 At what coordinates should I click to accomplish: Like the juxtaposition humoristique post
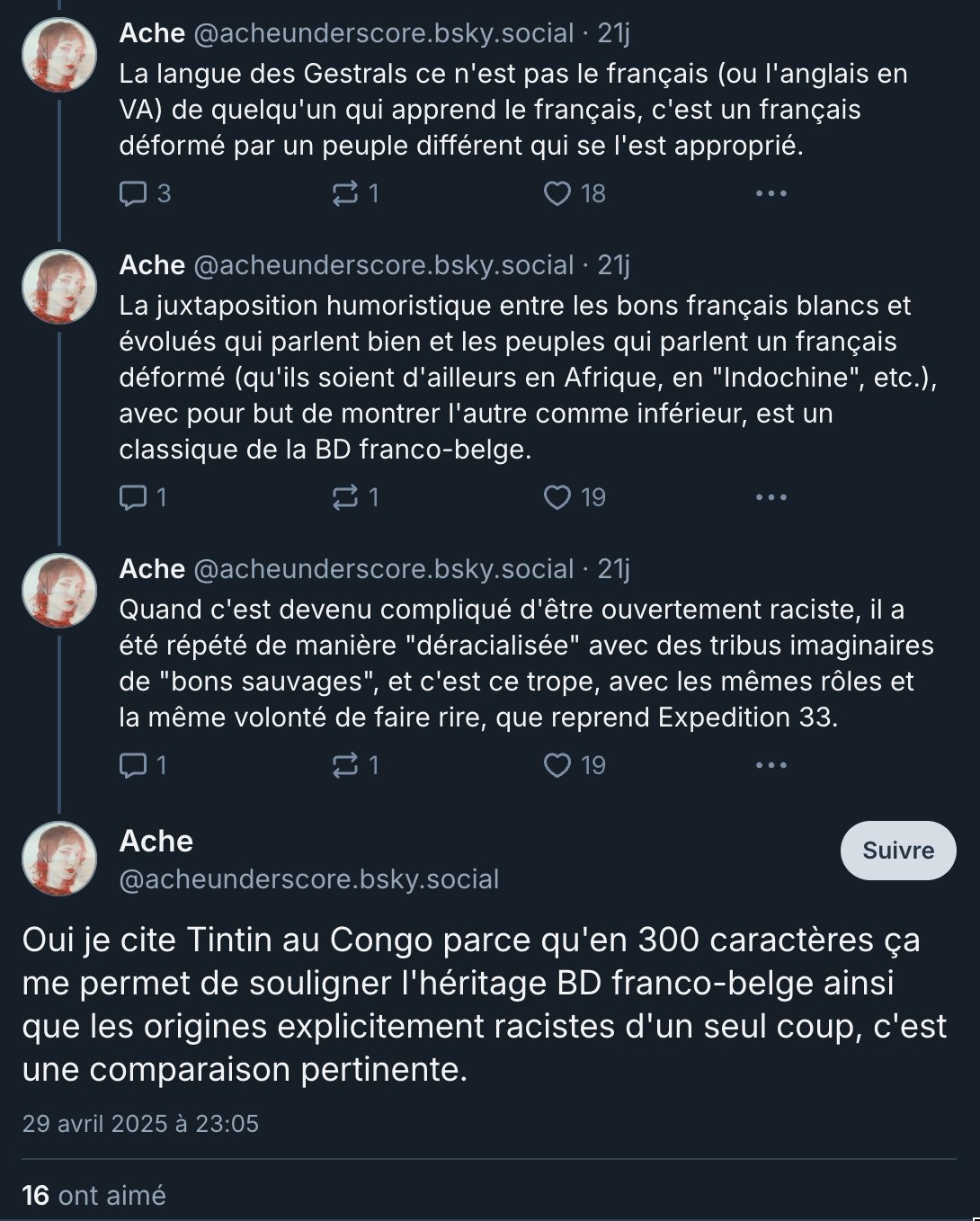click(557, 497)
